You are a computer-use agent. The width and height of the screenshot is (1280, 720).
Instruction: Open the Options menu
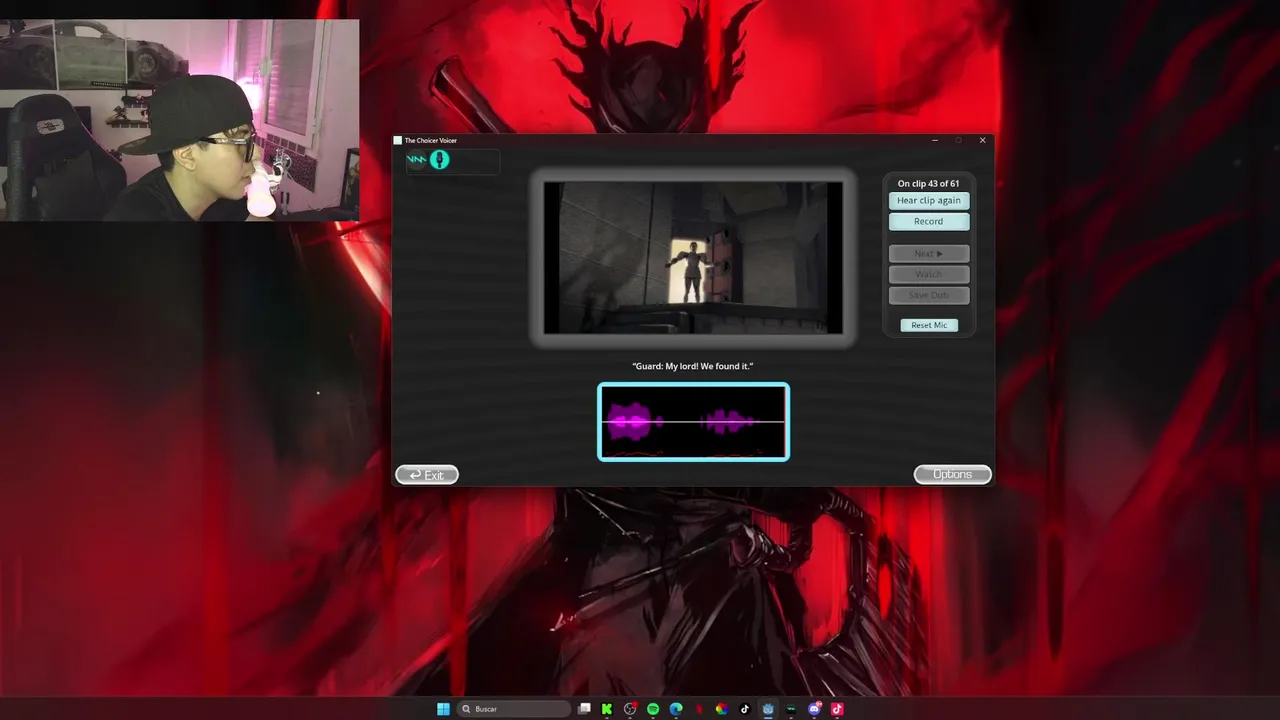tap(952, 475)
